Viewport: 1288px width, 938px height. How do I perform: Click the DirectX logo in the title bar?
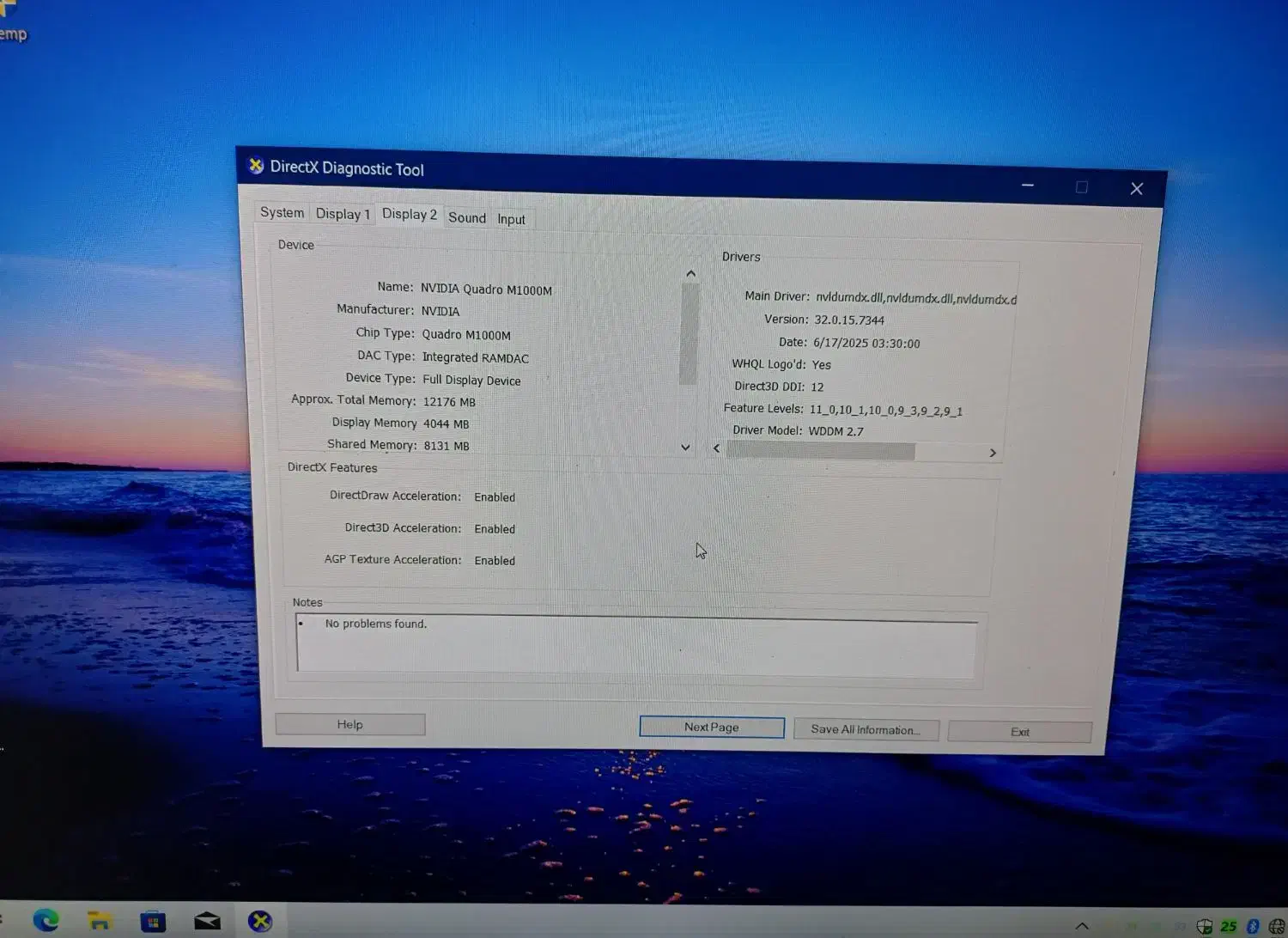256,165
